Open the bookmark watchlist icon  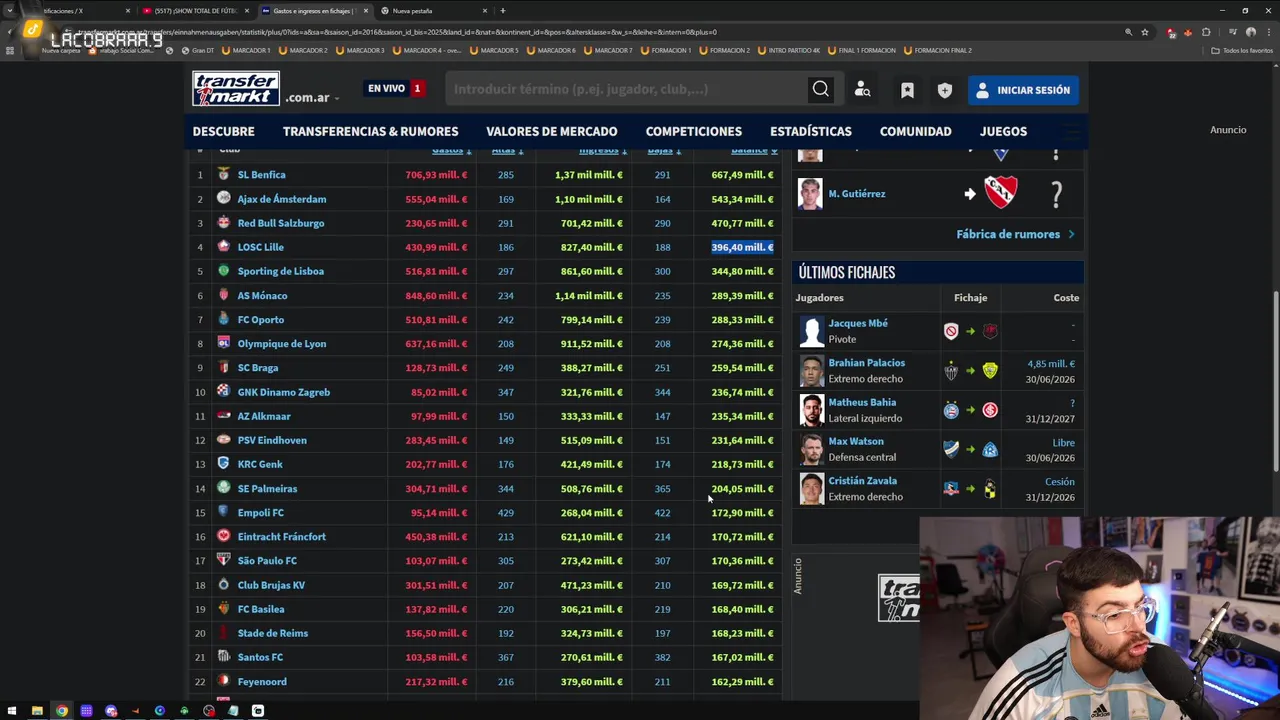907,90
